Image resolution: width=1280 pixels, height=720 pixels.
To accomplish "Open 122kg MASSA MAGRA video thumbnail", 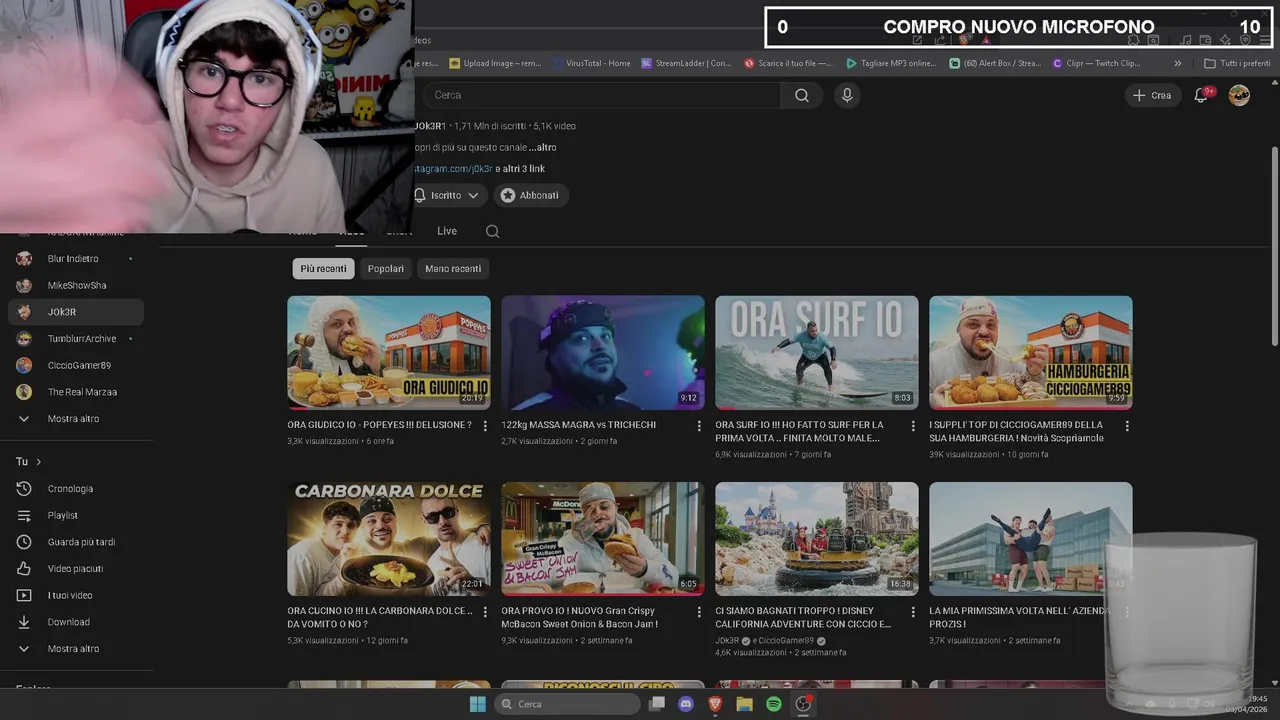I will pos(603,352).
